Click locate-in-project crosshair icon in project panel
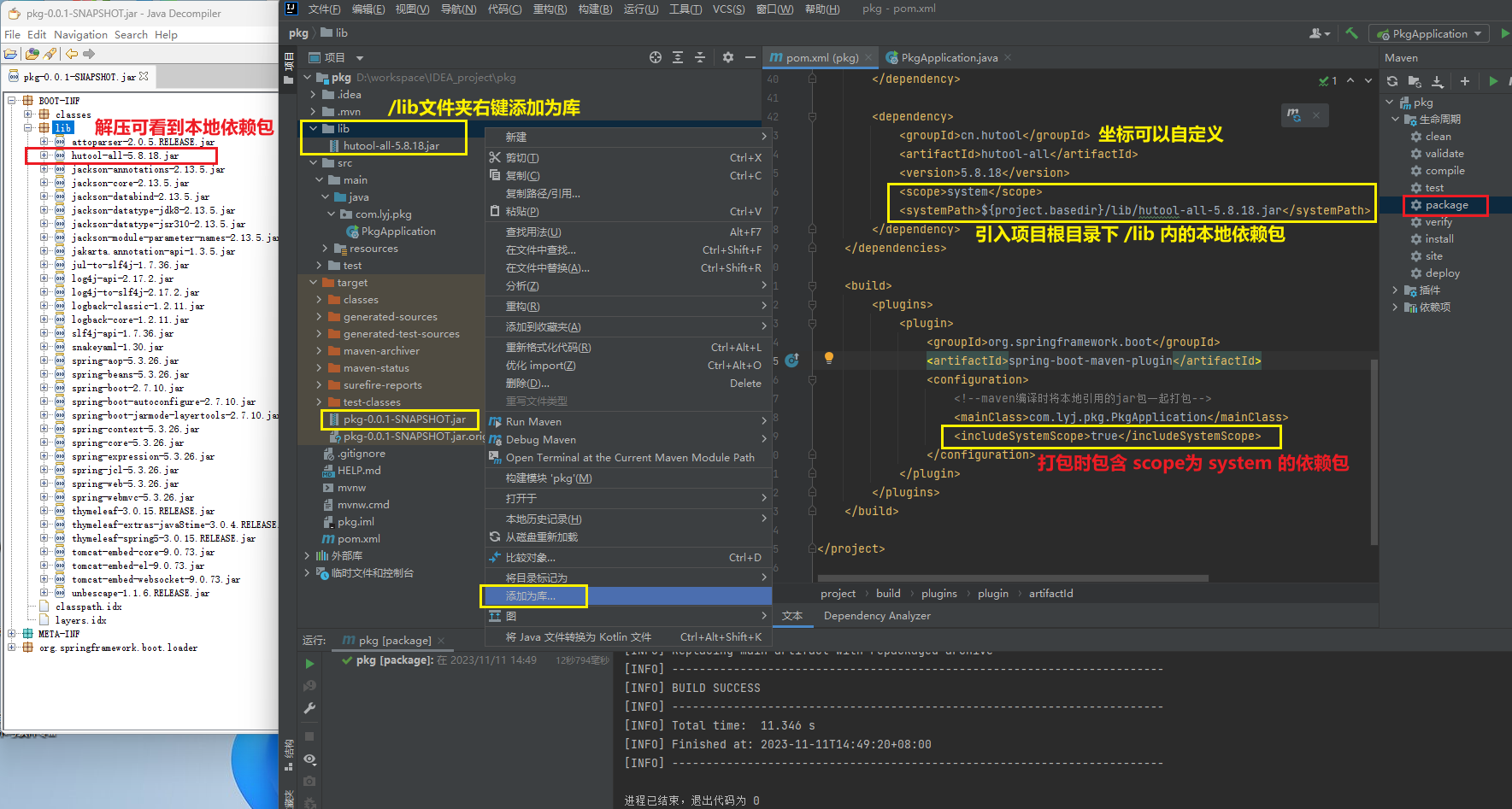The image size is (1512, 809). pos(656,57)
